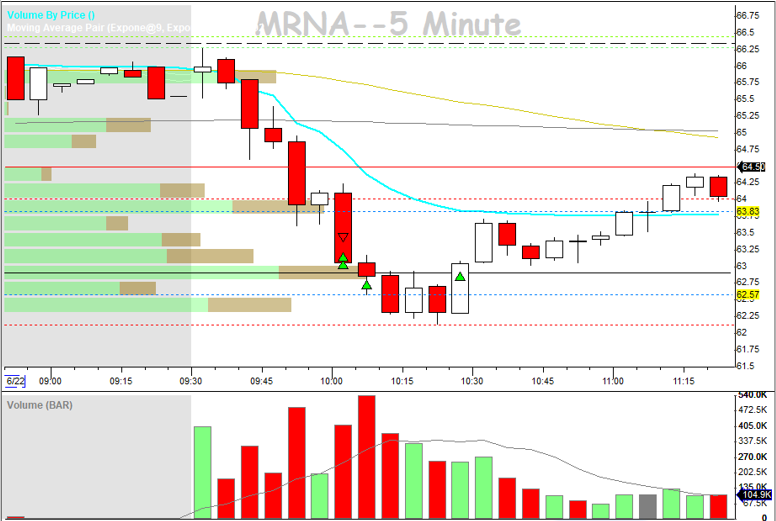Click the 11:00 time label on axis

(x=613, y=381)
